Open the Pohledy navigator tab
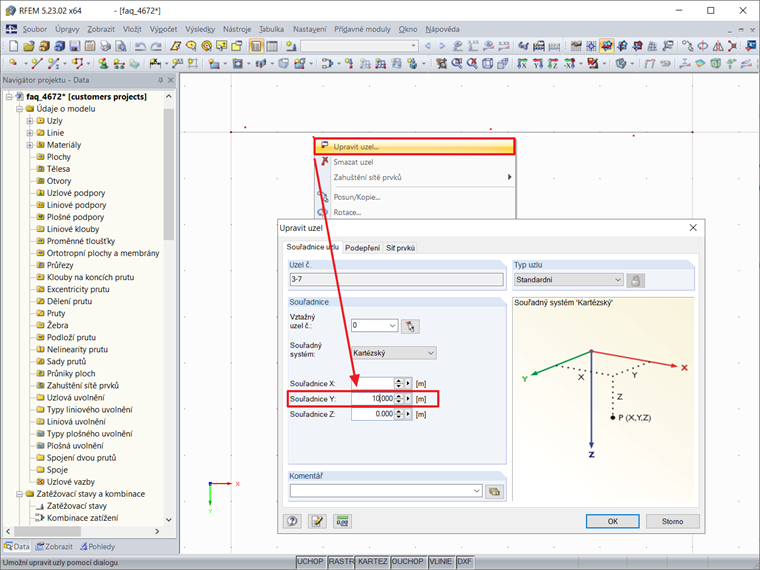Image resolution: width=760 pixels, height=570 pixels. click(x=97, y=546)
